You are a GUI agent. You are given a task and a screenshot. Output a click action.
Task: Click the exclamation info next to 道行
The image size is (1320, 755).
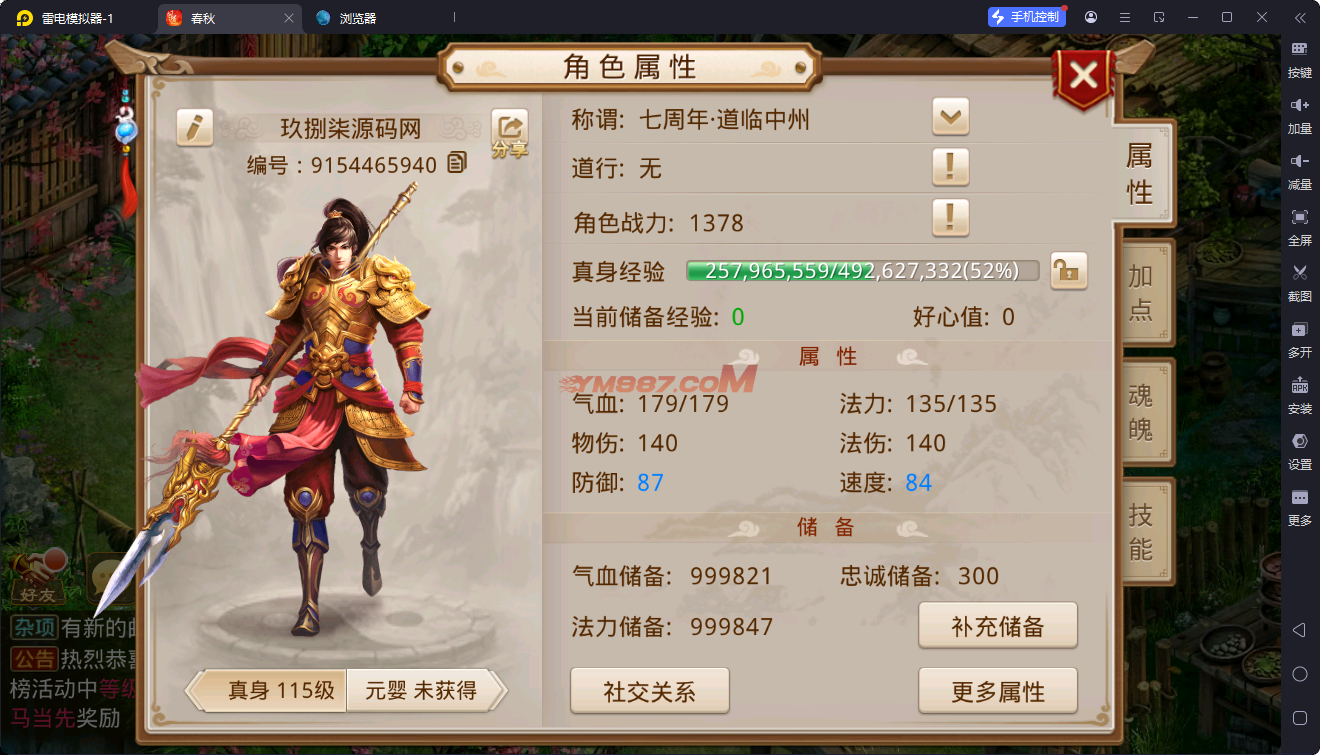(x=950, y=167)
